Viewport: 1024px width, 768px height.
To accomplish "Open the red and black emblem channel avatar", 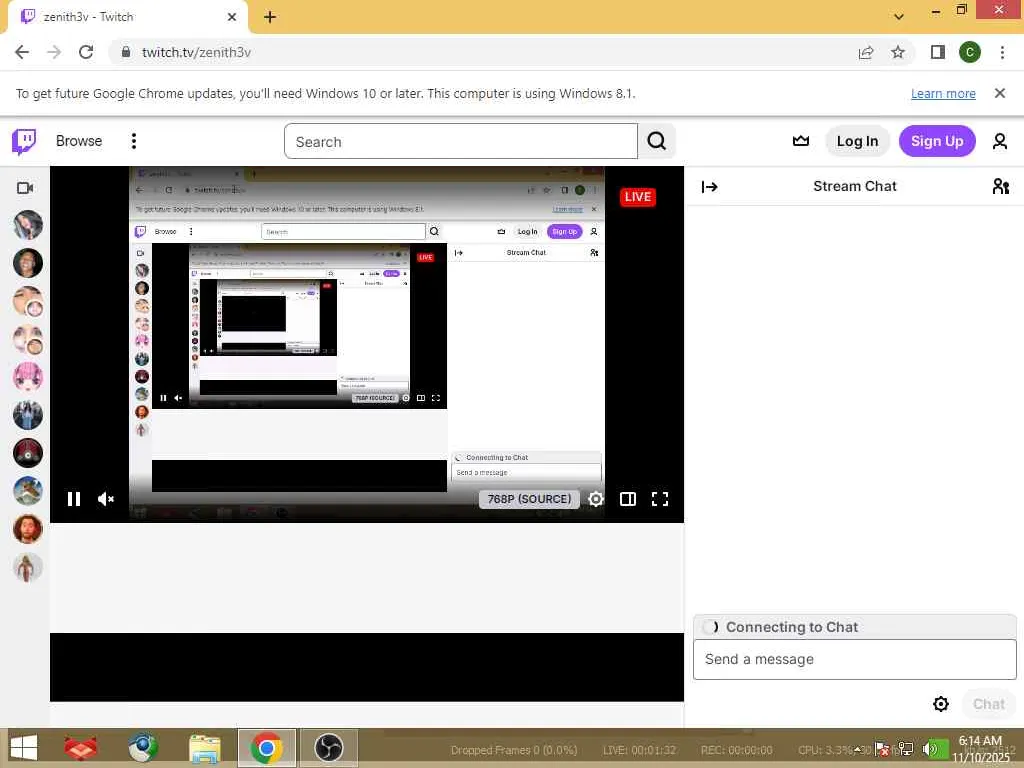I will click(x=27, y=453).
